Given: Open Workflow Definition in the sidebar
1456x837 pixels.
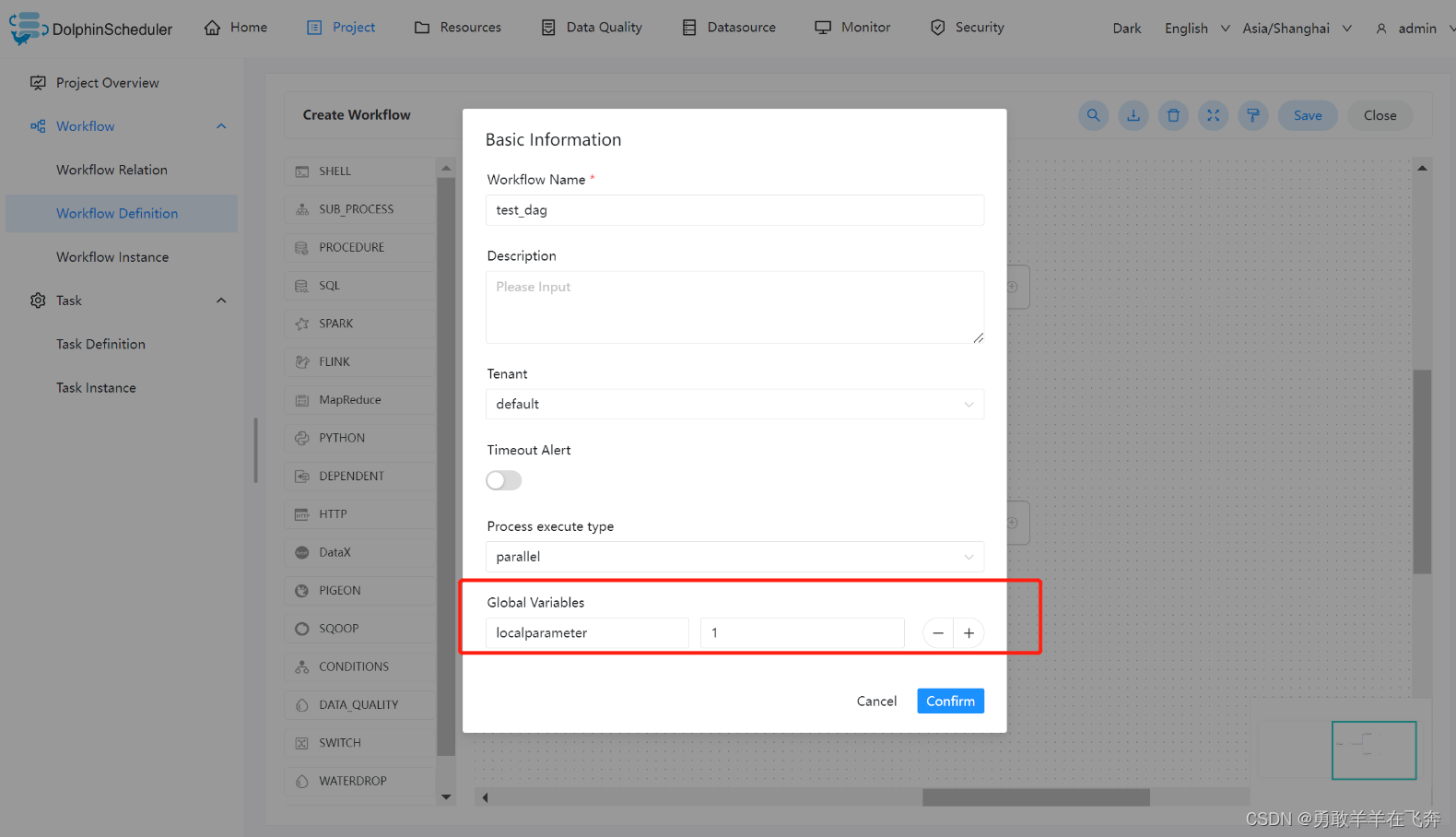Looking at the screenshot, I should coord(121,214).
